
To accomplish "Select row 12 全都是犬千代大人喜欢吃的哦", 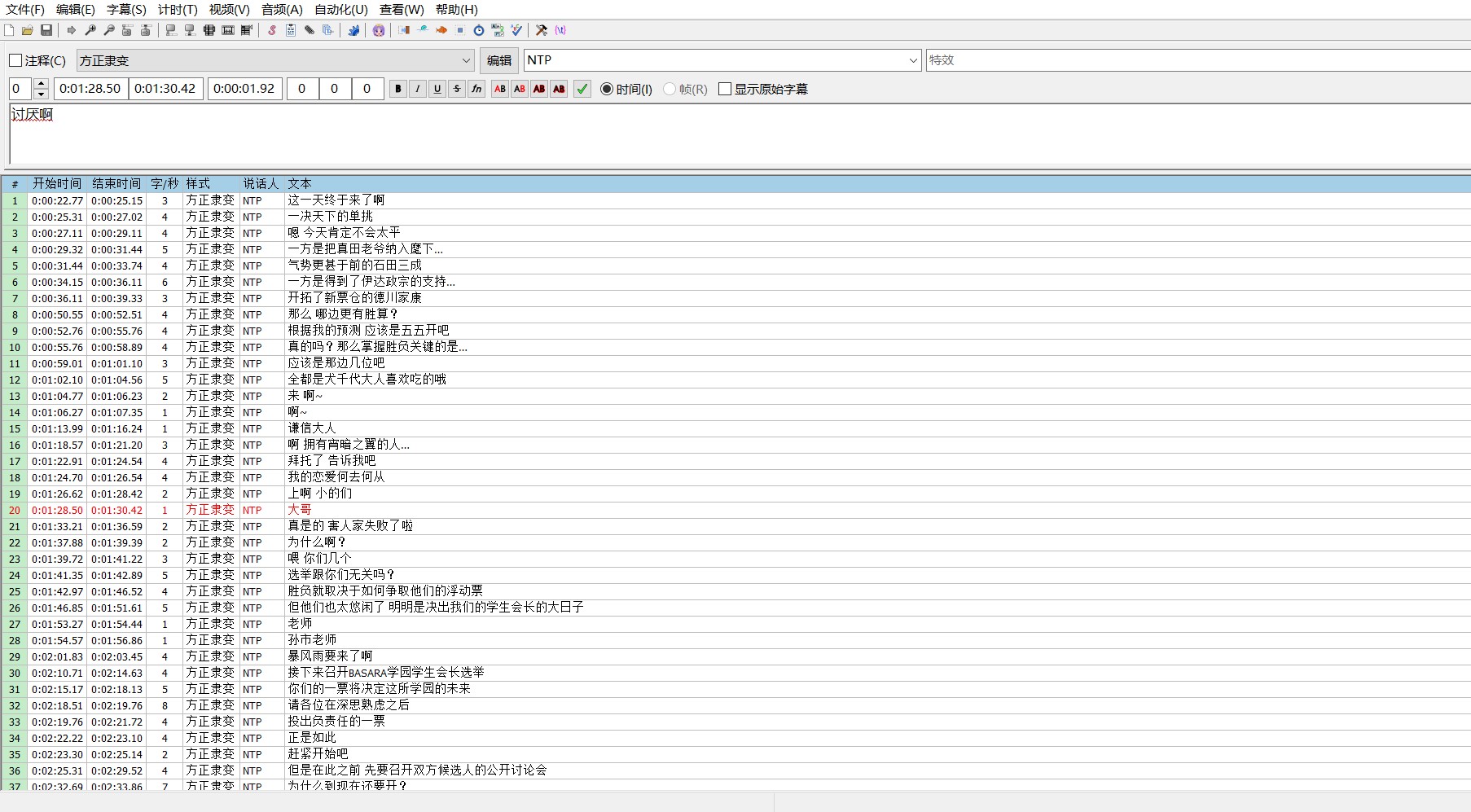I will pos(735,380).
